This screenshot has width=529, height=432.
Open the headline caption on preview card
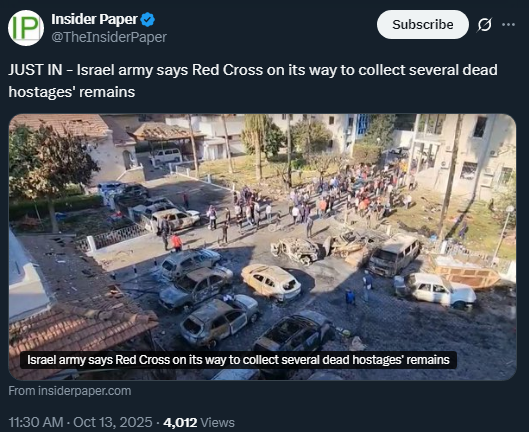238,360
